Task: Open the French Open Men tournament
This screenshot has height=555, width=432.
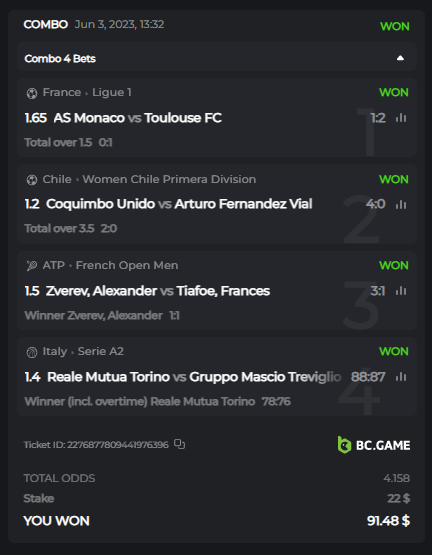Action: [127, 265]
